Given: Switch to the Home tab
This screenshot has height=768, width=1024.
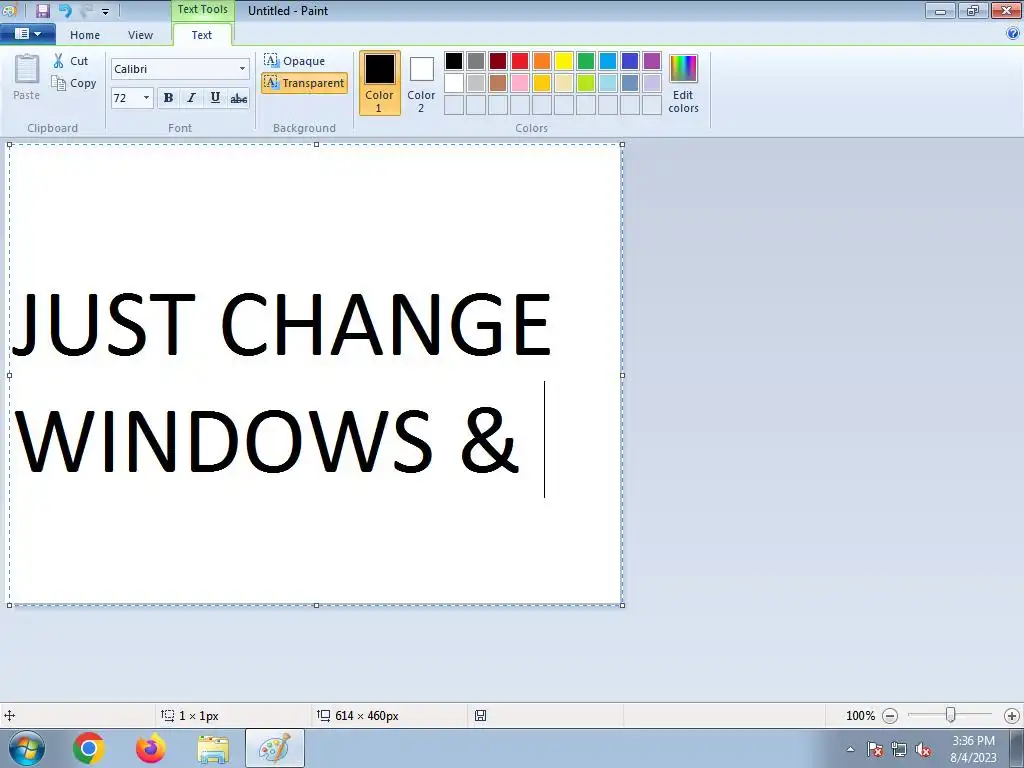Looking at the screenshot, I should point(85,35).
